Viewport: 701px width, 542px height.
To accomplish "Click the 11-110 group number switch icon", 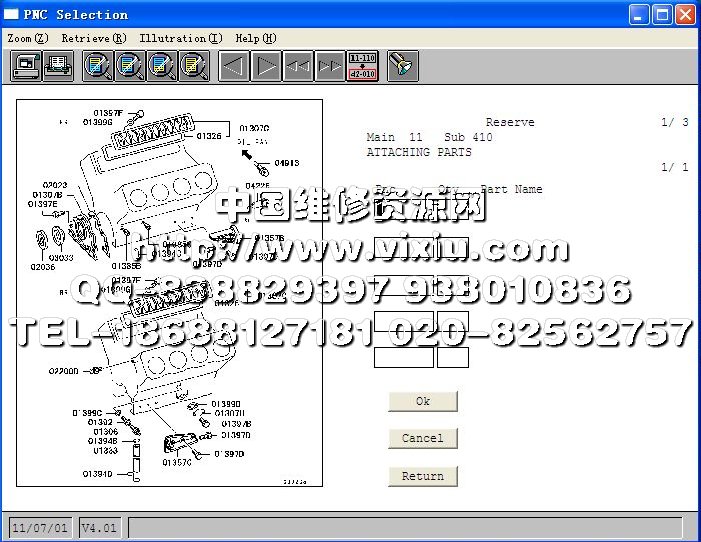I will [x=362, y=66].
